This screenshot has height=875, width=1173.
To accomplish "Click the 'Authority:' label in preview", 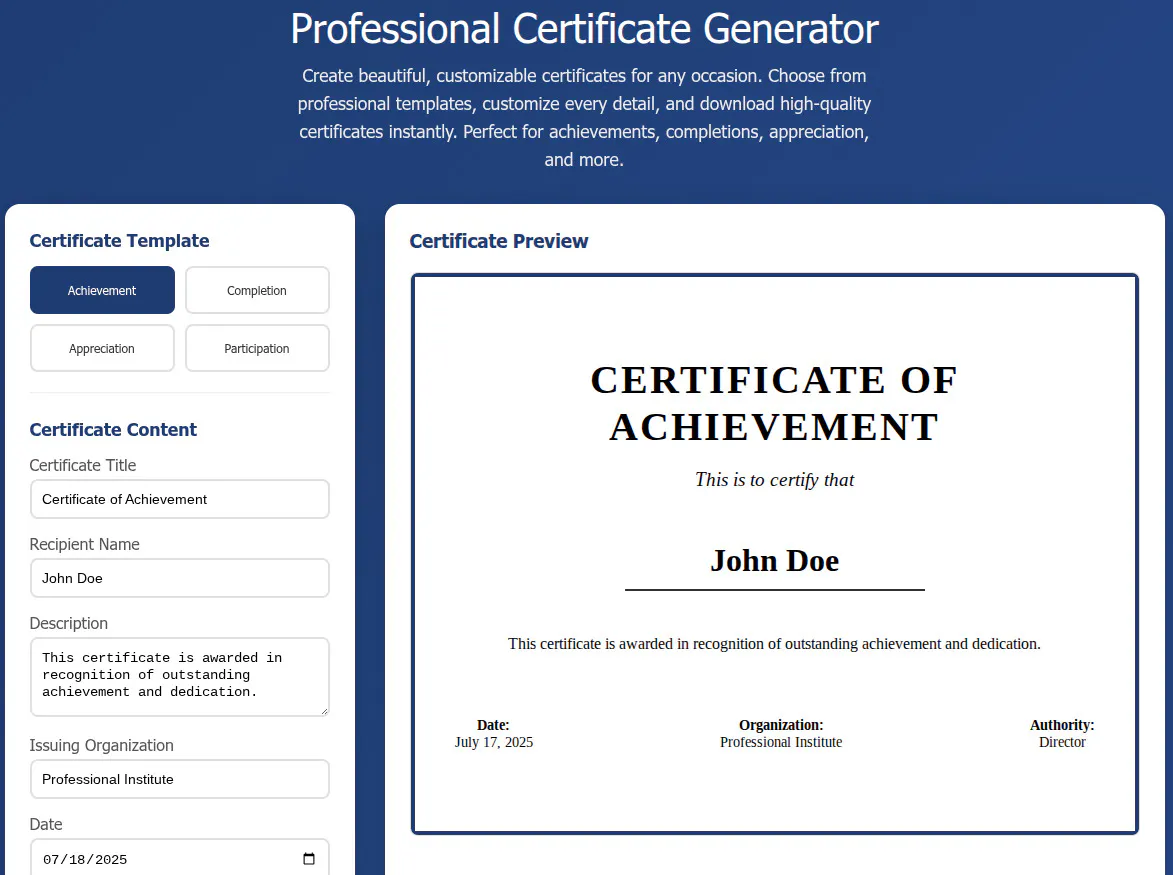I will [1062, 725].
